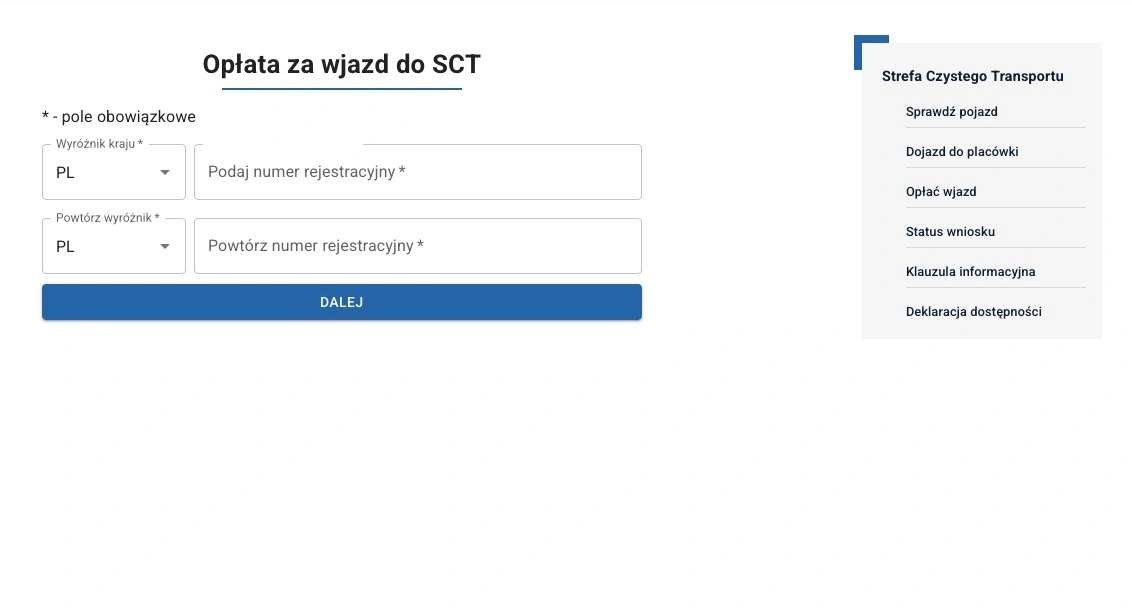1132x613 pixels.
Task: Click the Strefa Czystego Transportu heading
Action: (972, 76)
